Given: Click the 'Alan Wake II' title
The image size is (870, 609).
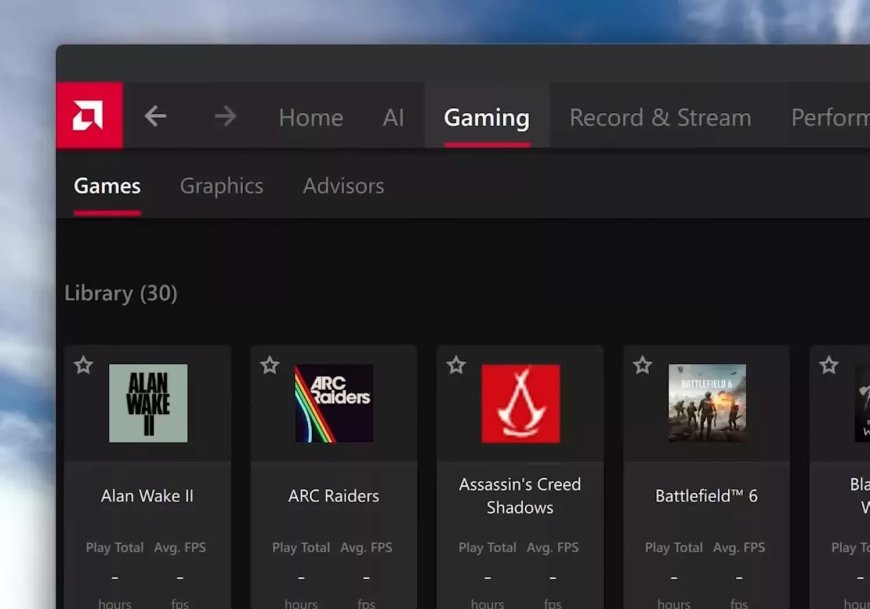Looking at the screenshot, I should point(148,495).
